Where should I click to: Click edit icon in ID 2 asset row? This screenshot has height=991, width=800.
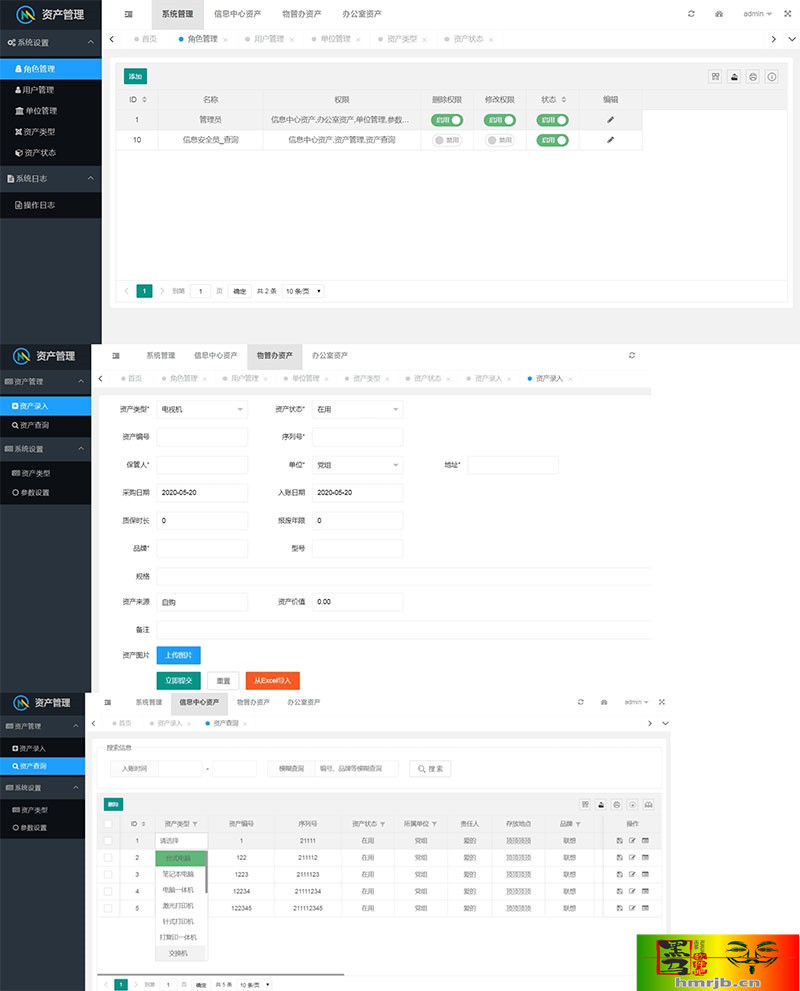click(632, 858)
